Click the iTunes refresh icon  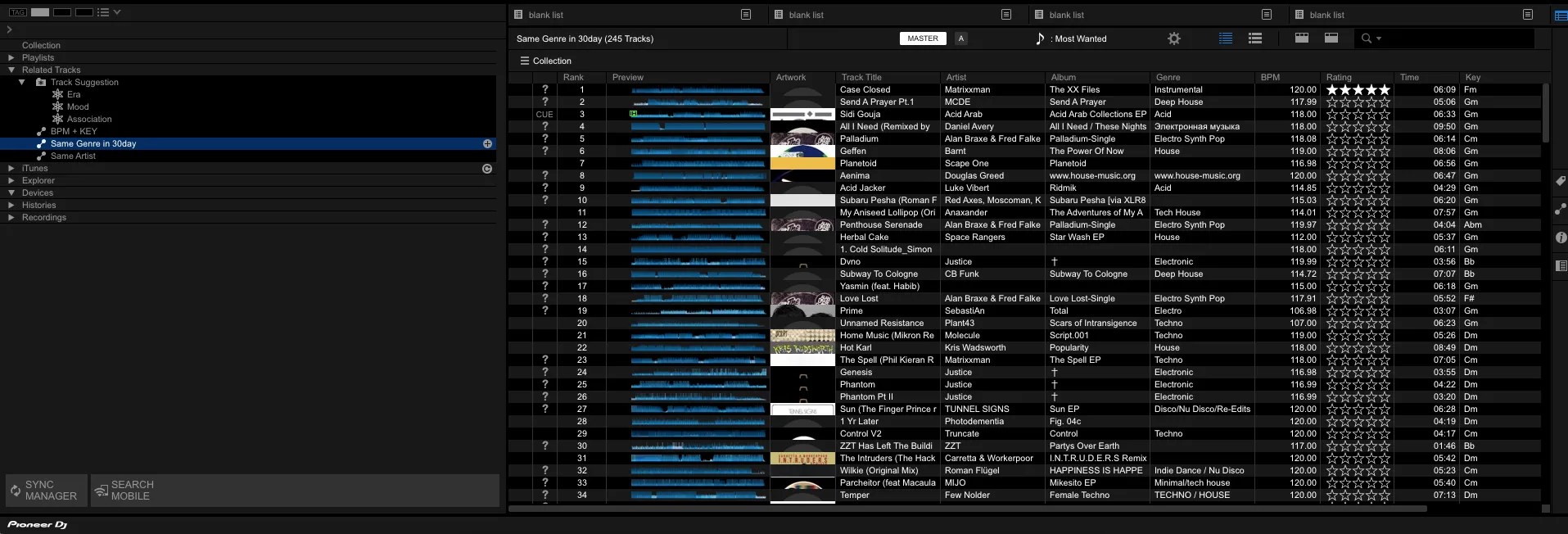pyautogui.click(x=487, y=169)
